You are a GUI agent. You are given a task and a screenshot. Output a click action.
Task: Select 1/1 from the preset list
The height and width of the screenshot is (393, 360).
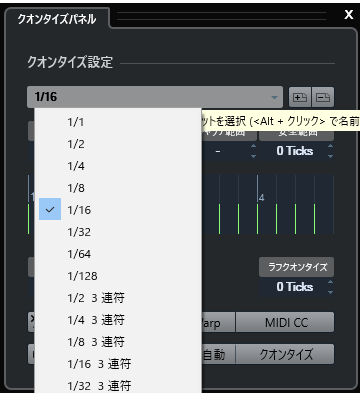click(x=118, y=122)
